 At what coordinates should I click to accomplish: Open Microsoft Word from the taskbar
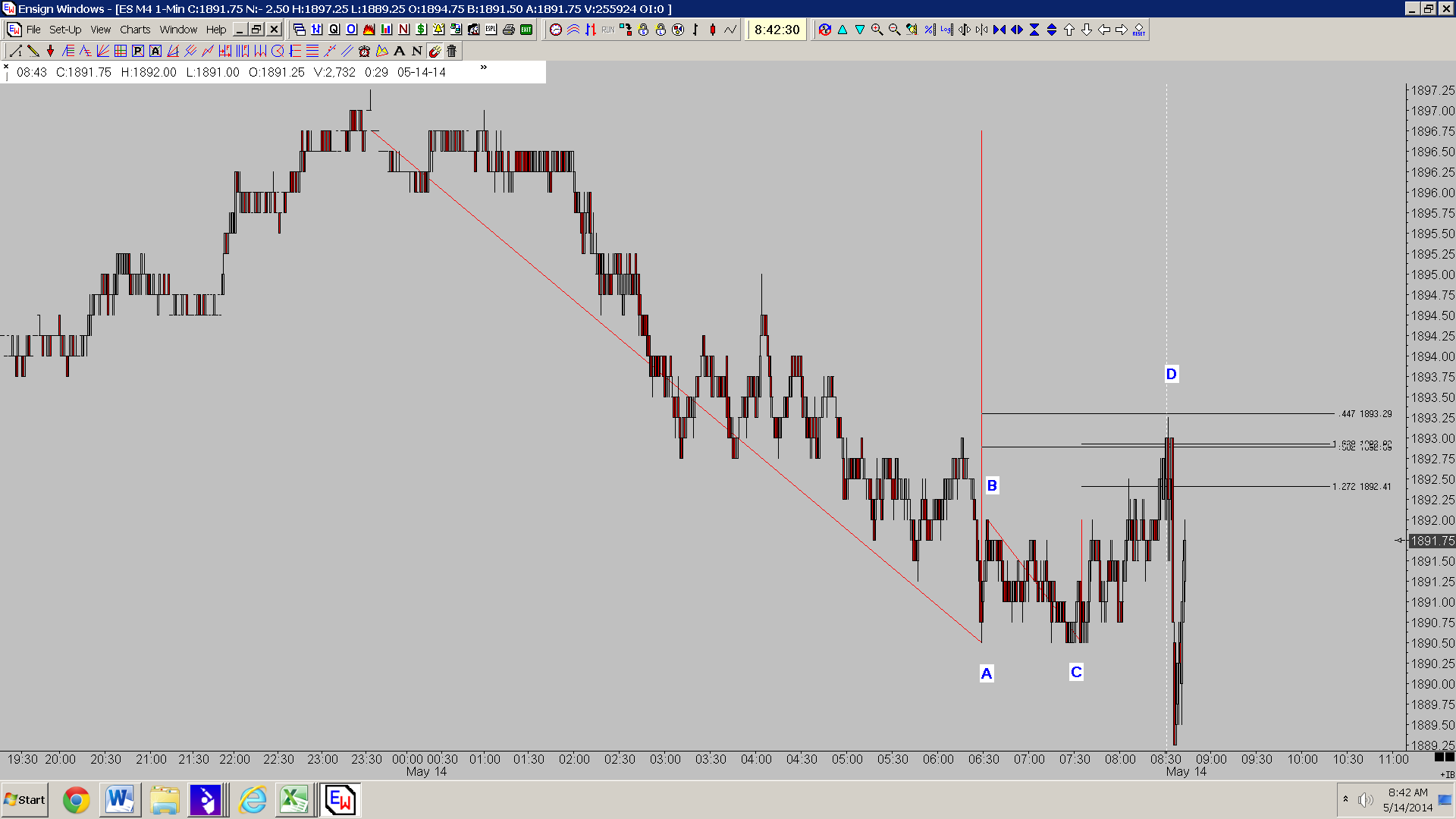[x=120, y=800]
